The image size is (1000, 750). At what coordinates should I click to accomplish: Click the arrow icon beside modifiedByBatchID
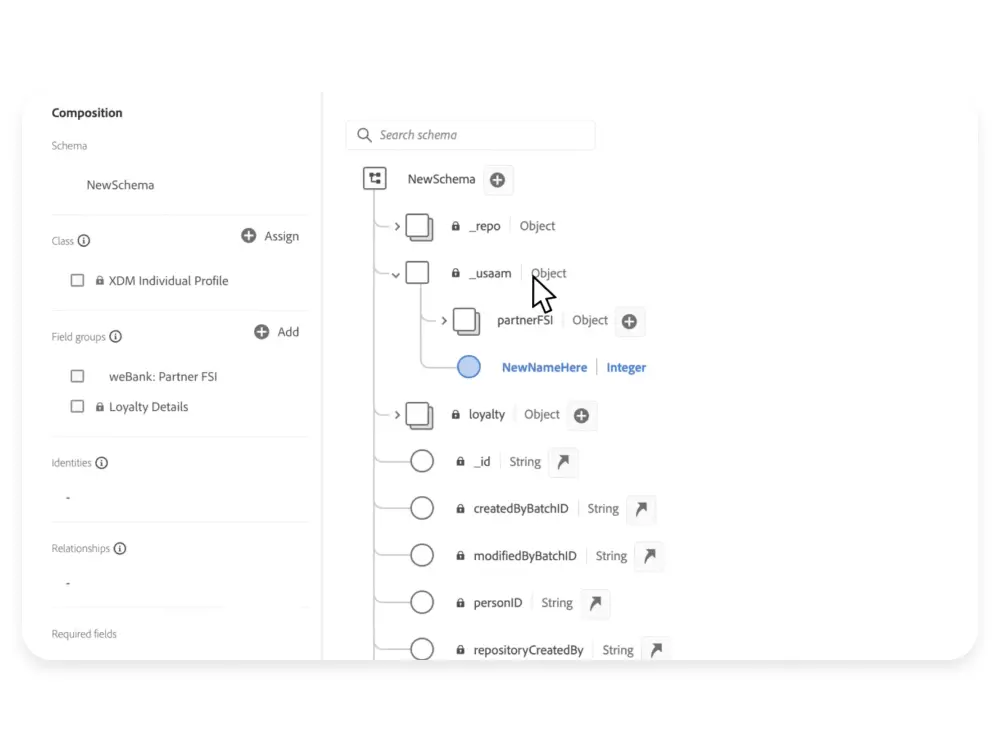click(x=649, y=556)
